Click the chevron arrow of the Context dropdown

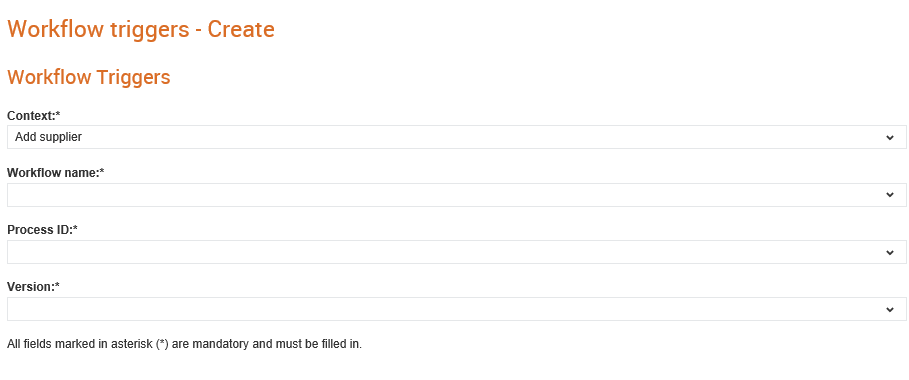[890, 137]
